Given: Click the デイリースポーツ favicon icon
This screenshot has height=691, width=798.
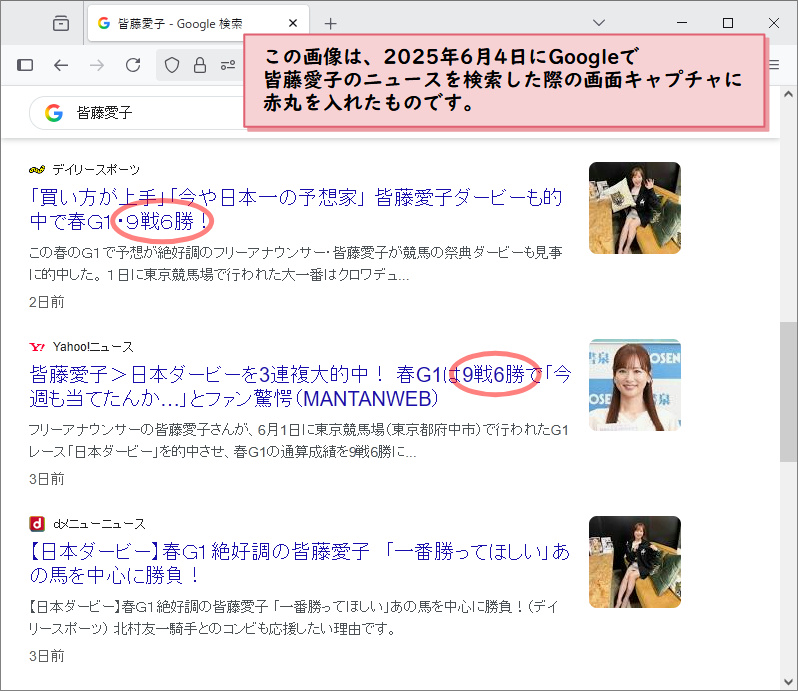Looking at the screenshot, I should (x=37, y=170).
